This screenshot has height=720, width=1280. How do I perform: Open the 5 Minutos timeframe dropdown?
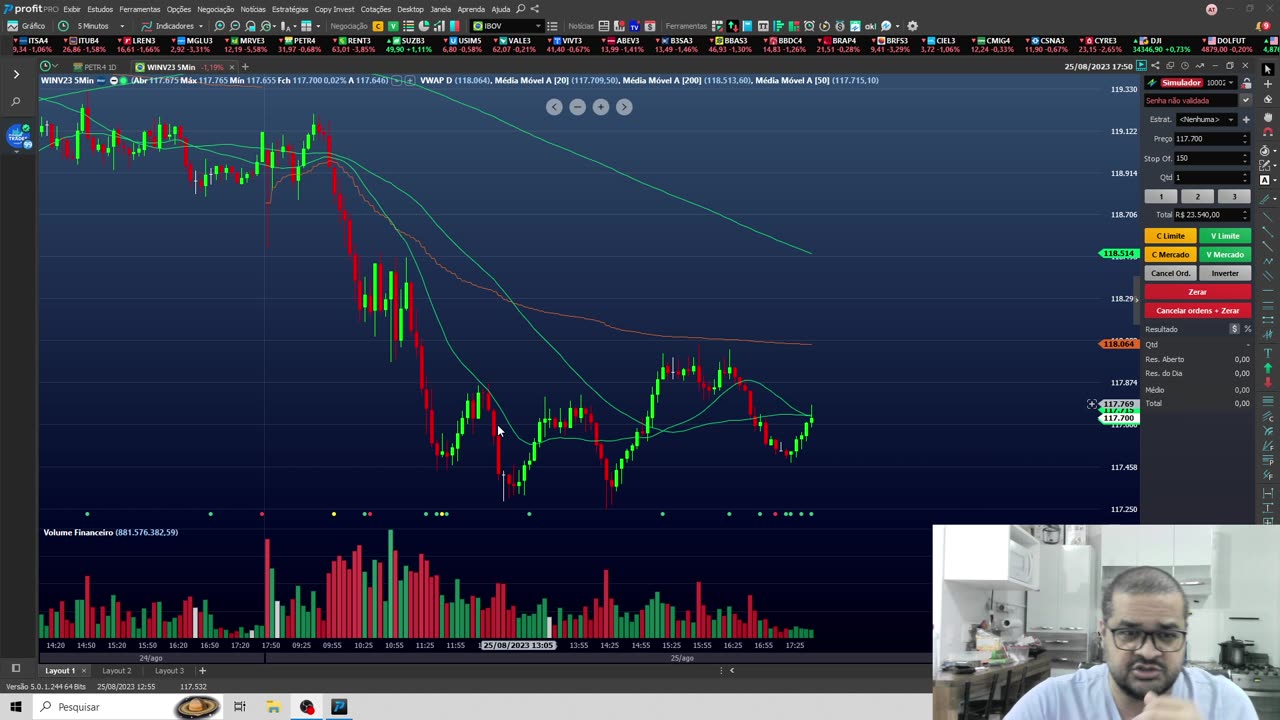91,26
